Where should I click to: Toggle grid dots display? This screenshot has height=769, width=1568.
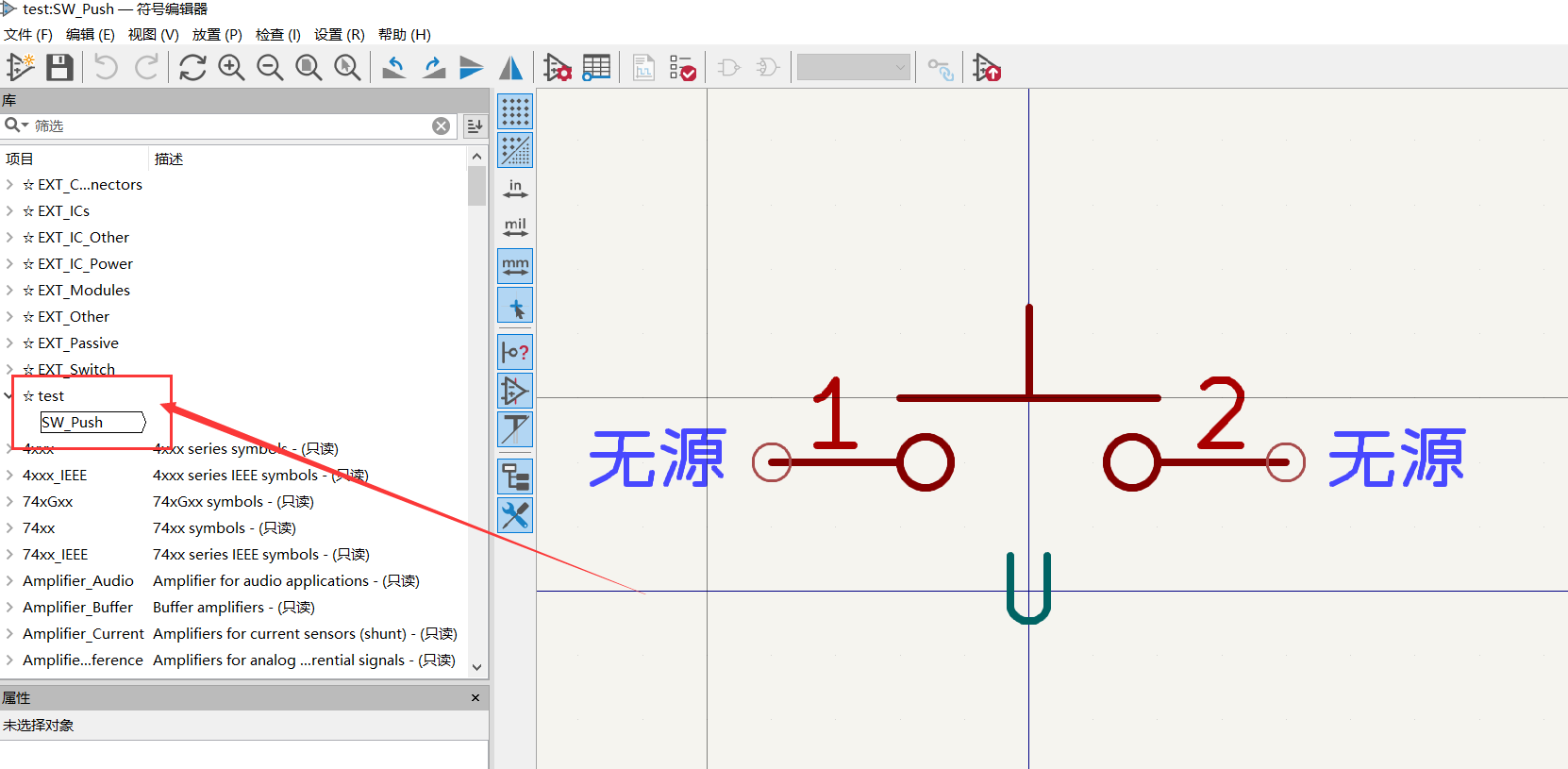(x=515, y=111)
